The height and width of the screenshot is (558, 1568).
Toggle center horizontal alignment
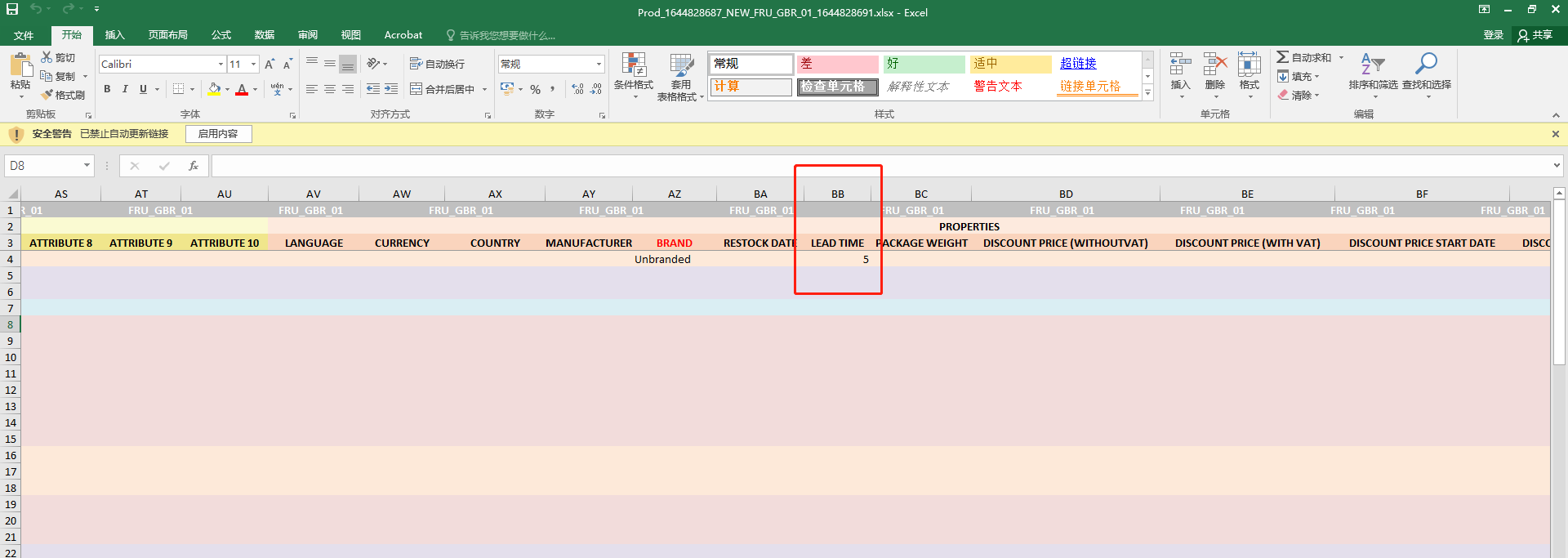[x=330, y=89]
